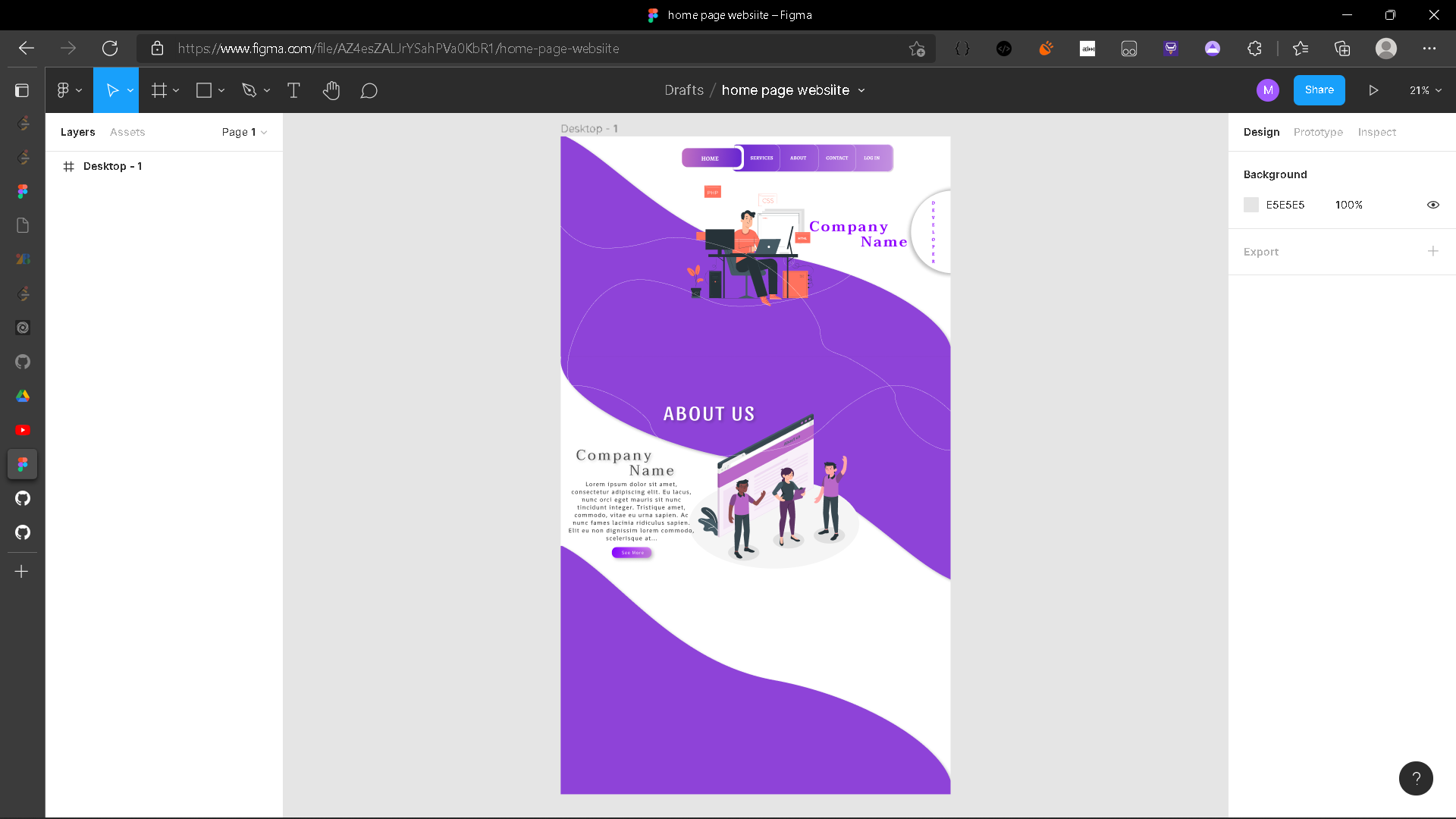
Task: Add a new export setting
Action: point(1433,251)
